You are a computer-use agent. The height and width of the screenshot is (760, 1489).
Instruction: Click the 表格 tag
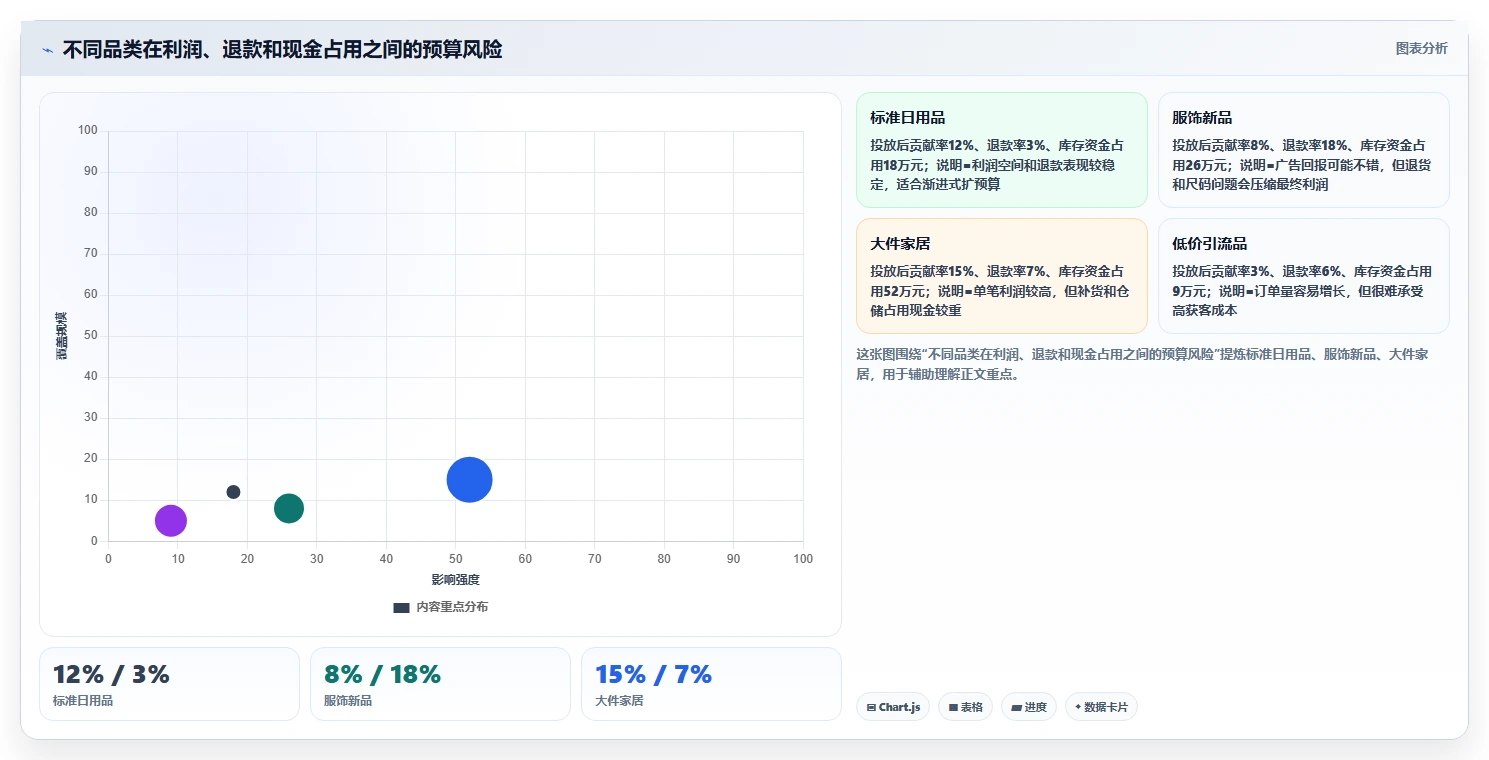pyautogui.click(x=965, y=707)
